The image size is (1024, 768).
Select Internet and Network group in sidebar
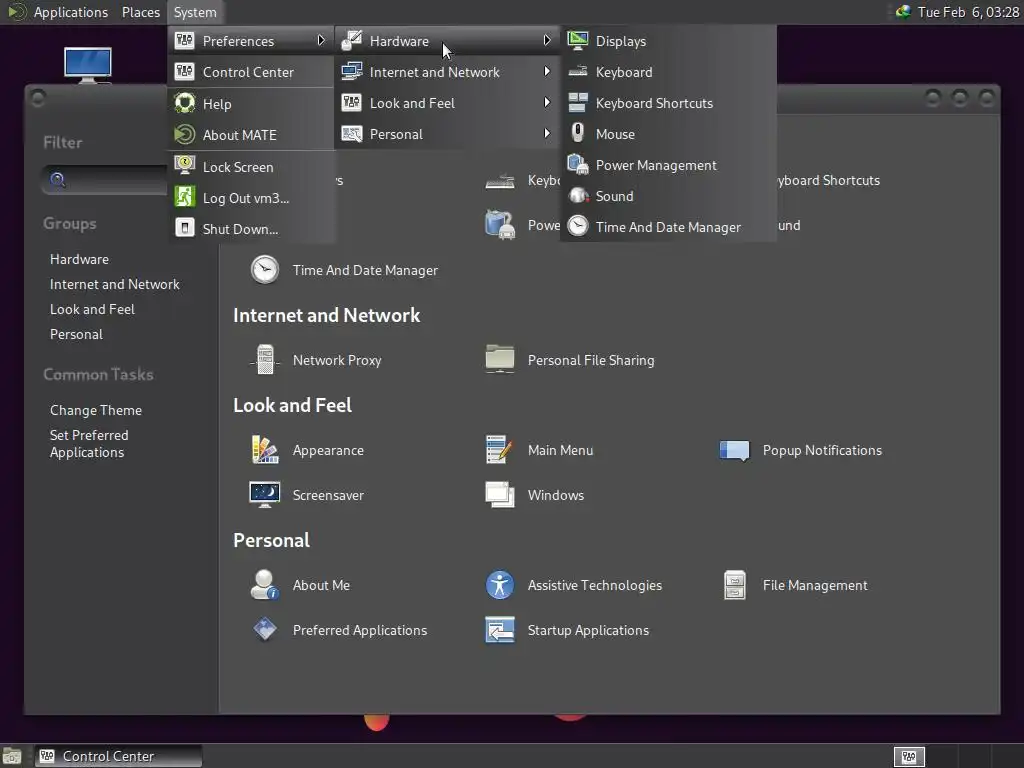[114, 284]
